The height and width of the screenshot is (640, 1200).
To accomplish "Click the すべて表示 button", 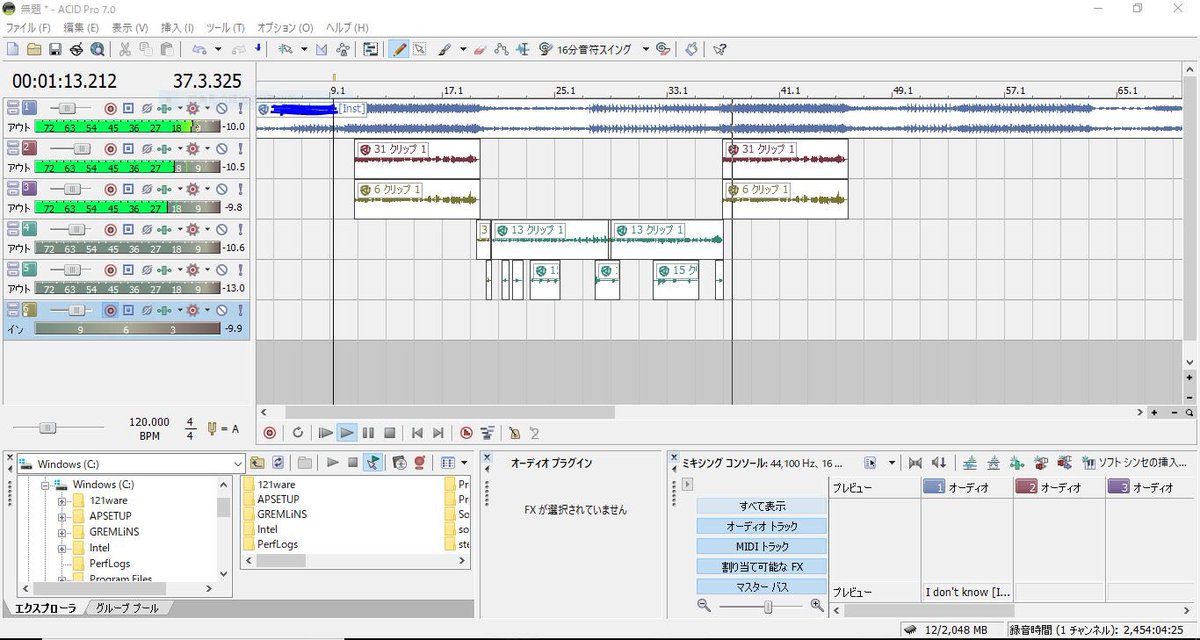I will [x=762, y=506].
